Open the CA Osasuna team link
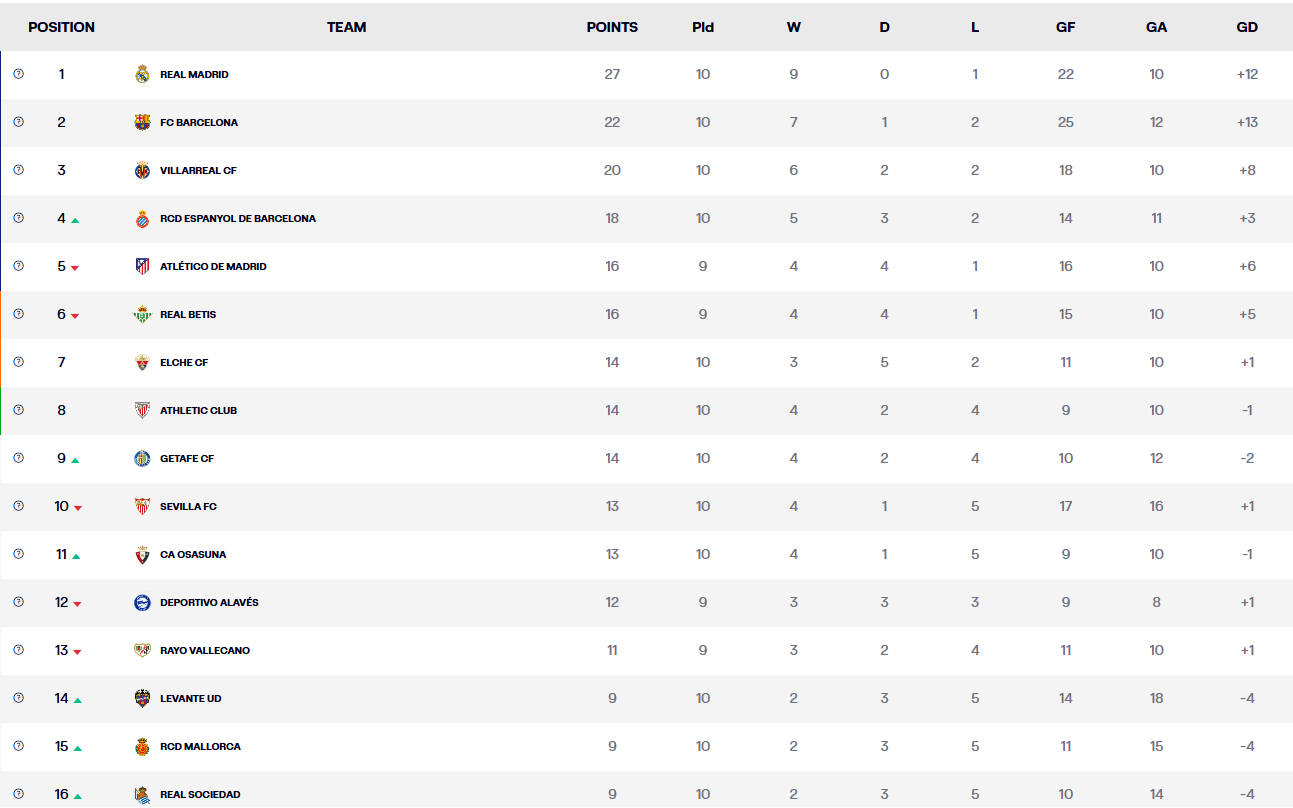This screenshot has width=1293, height=808. 193,554
